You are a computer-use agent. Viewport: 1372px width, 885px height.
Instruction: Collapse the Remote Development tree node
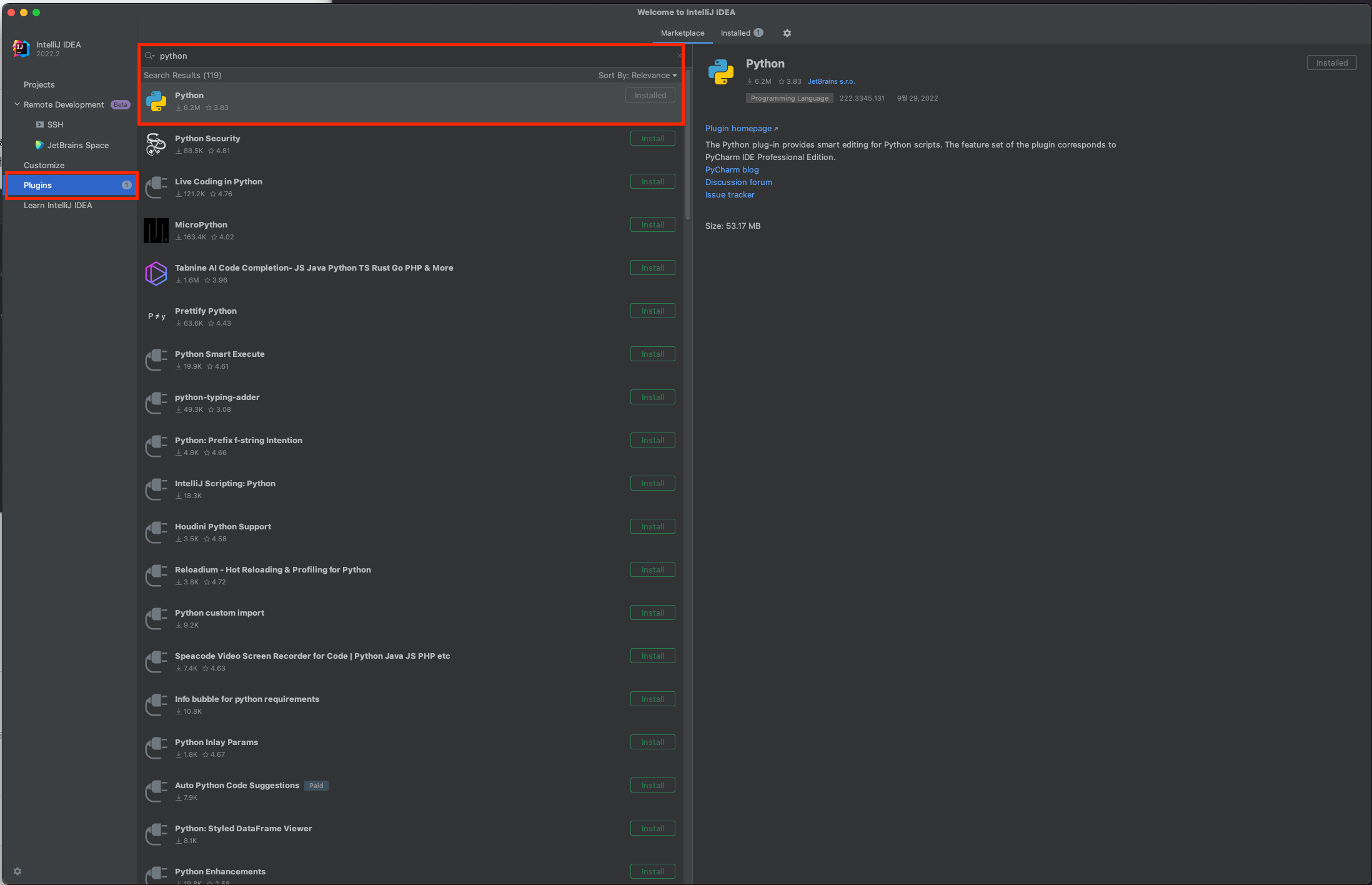coord(17,104)
